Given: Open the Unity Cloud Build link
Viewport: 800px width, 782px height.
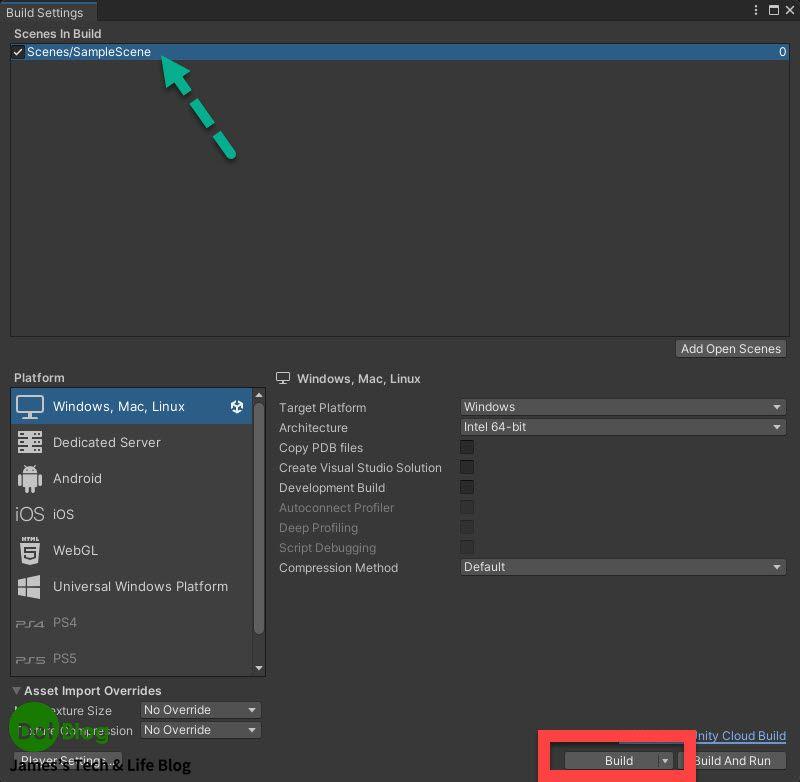Looking at the screenshot, I should pos(741,736).
